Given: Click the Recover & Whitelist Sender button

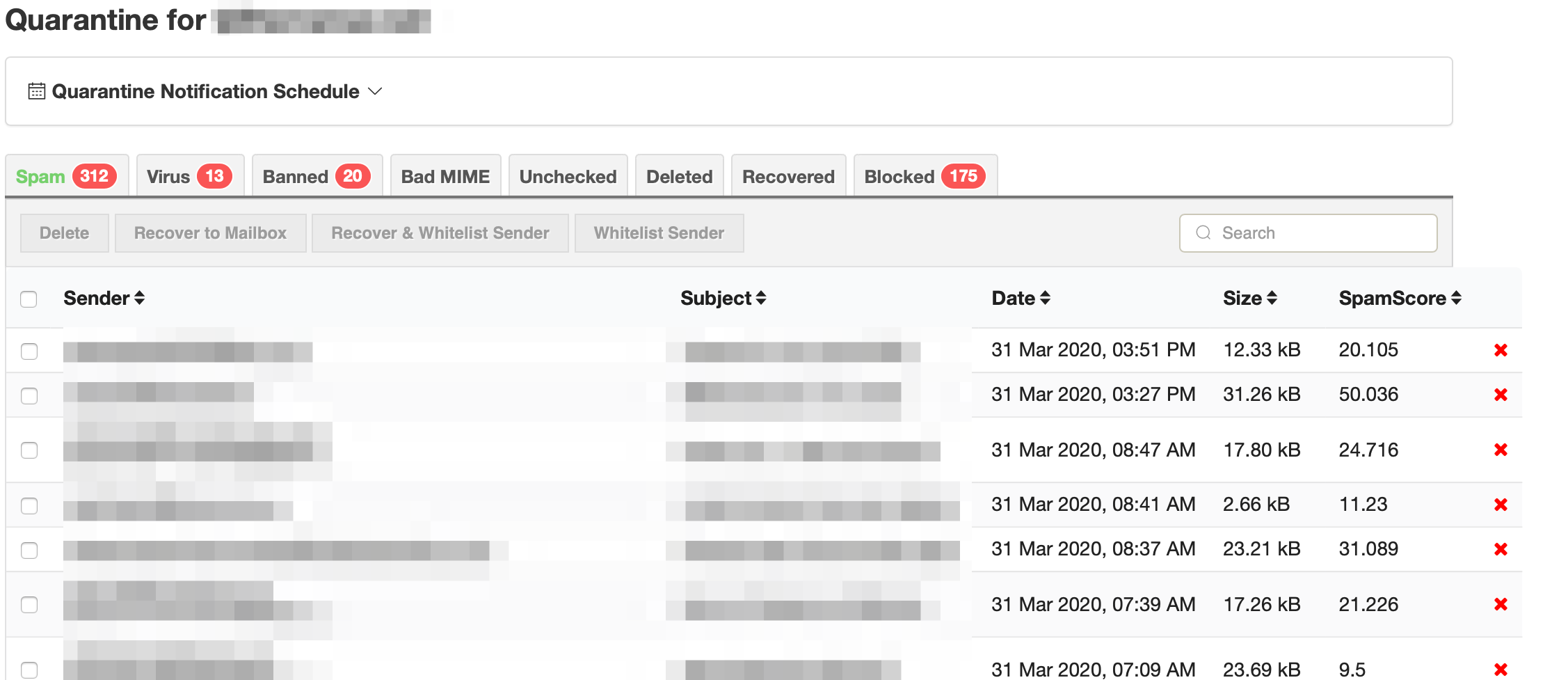Looking at the screenshot, I should pyautogui.click(x=440, y=232).
